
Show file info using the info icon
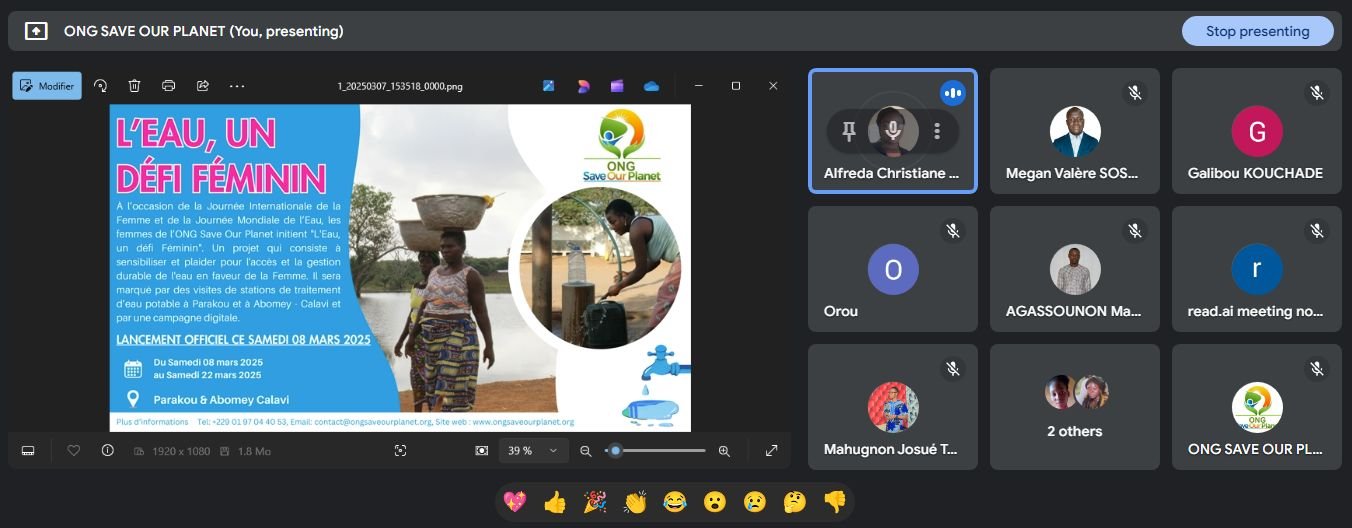107,451
